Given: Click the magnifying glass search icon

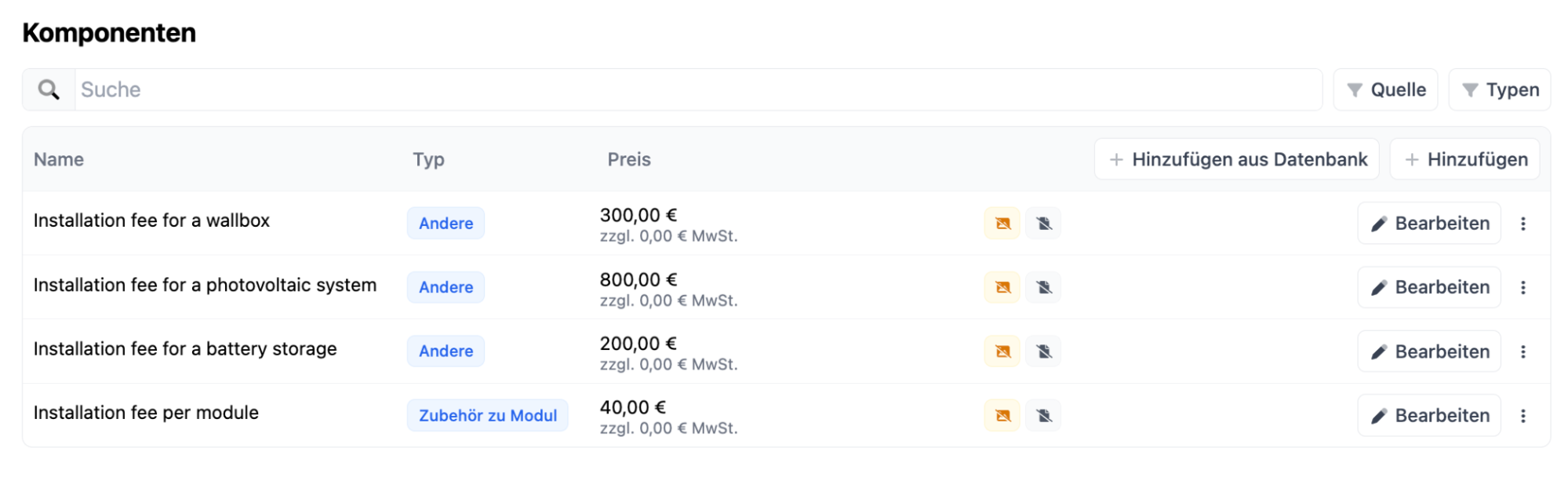Looking at the screenshot, I should coord(49,89).
